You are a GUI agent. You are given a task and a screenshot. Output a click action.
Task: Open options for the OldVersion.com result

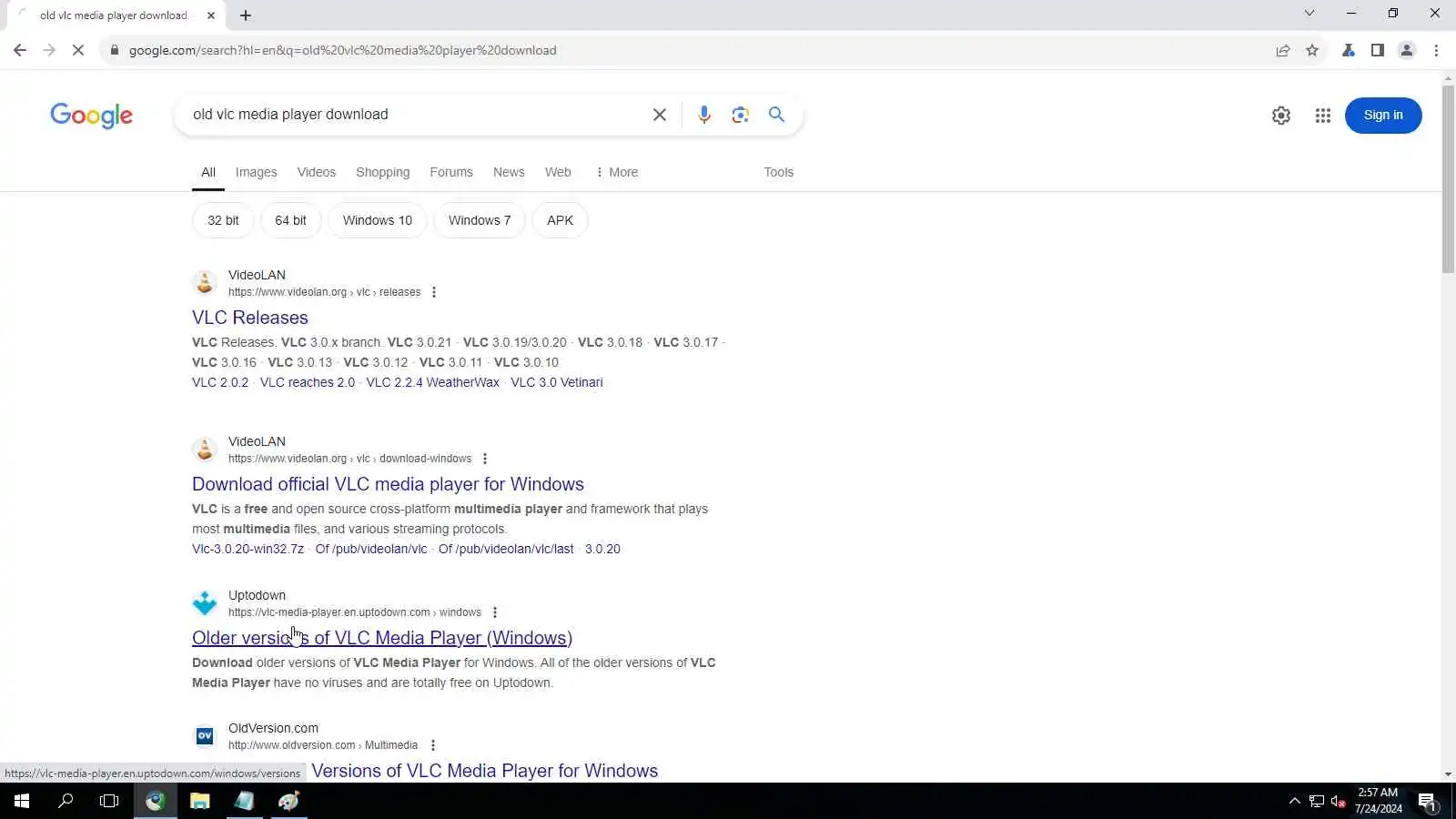click(433, 745)
